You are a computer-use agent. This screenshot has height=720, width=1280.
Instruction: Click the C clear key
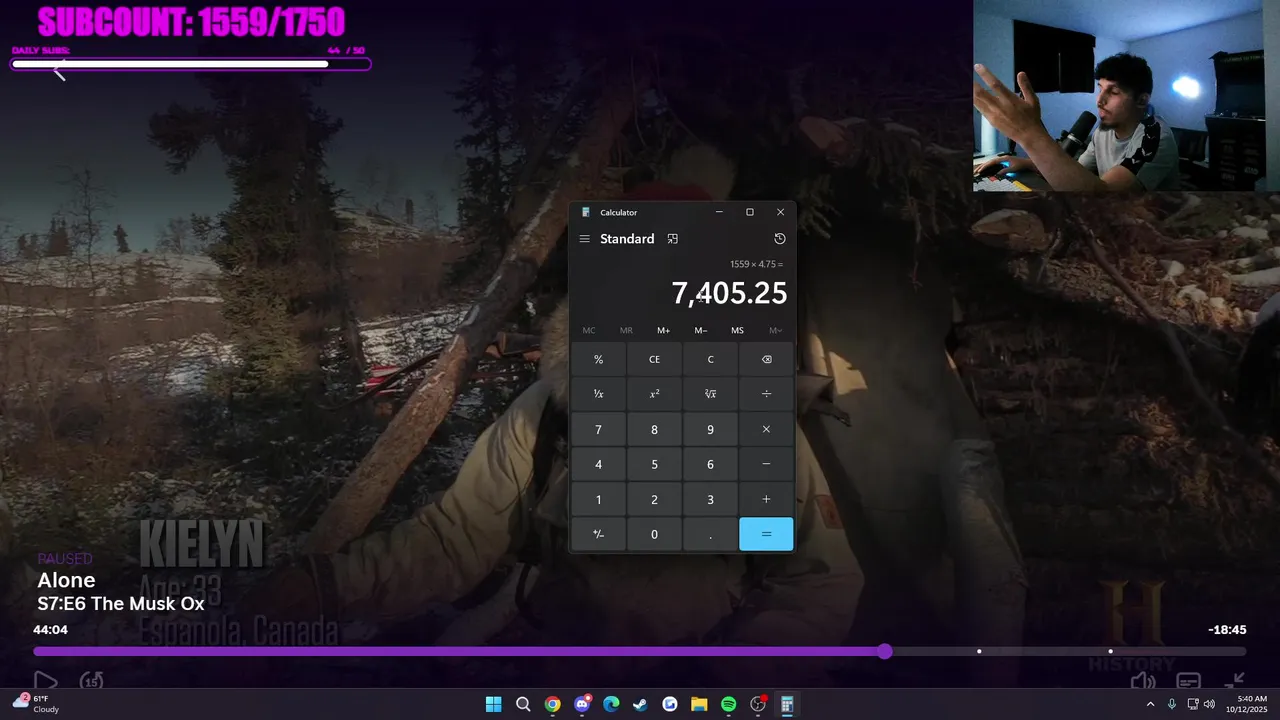point(710,359)
